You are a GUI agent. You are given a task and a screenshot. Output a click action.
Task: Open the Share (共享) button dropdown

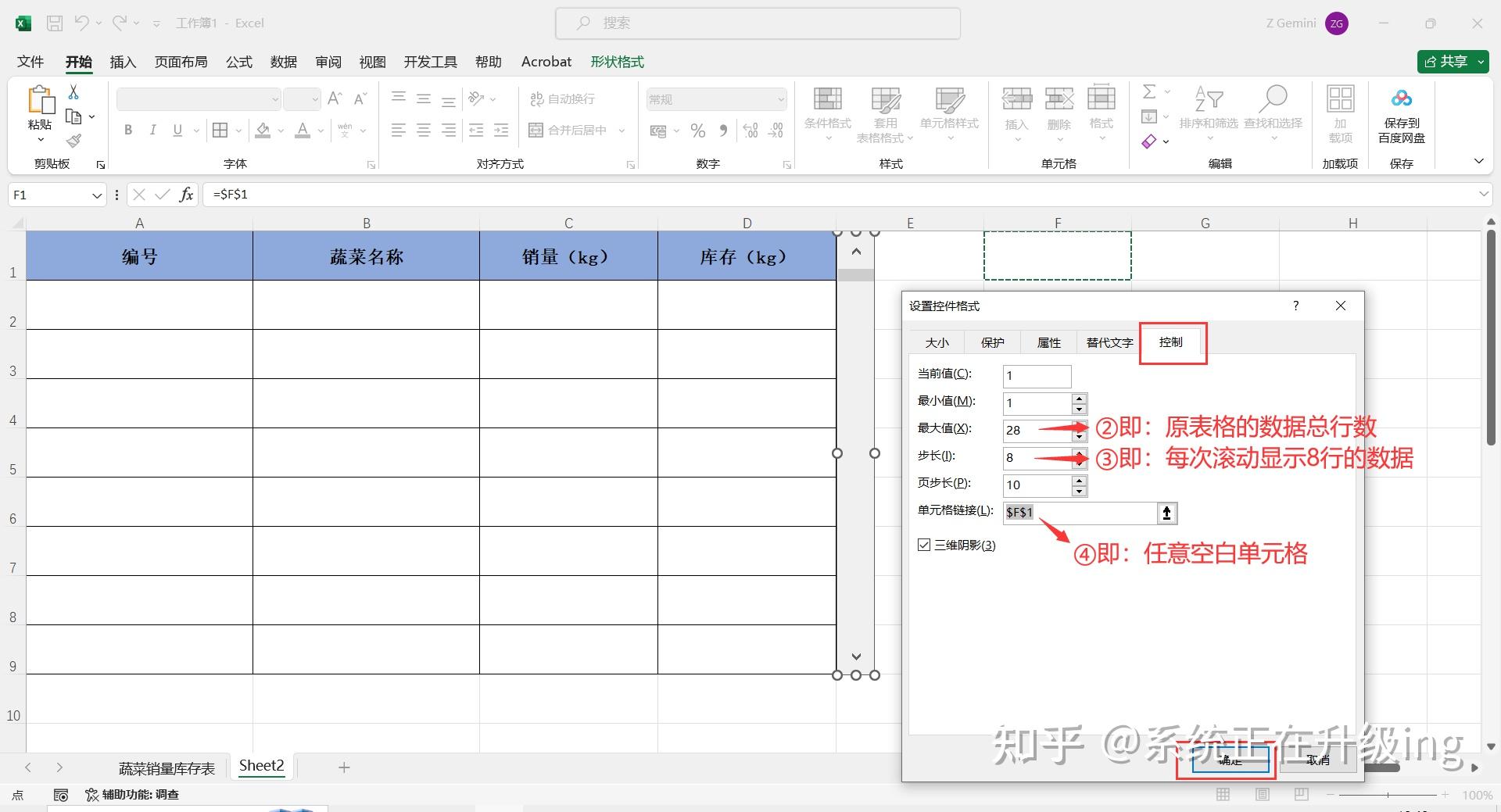pos(1481,62)
